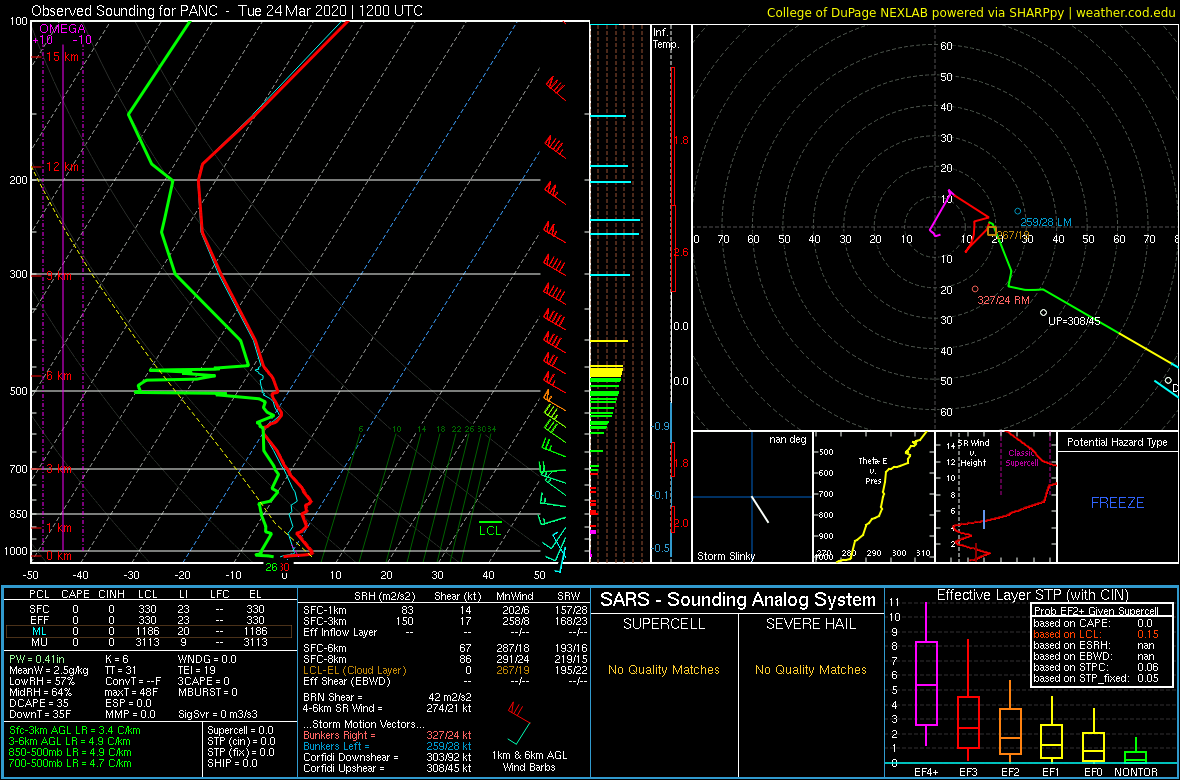Click the magenta OMEGA label

[62, 29]
